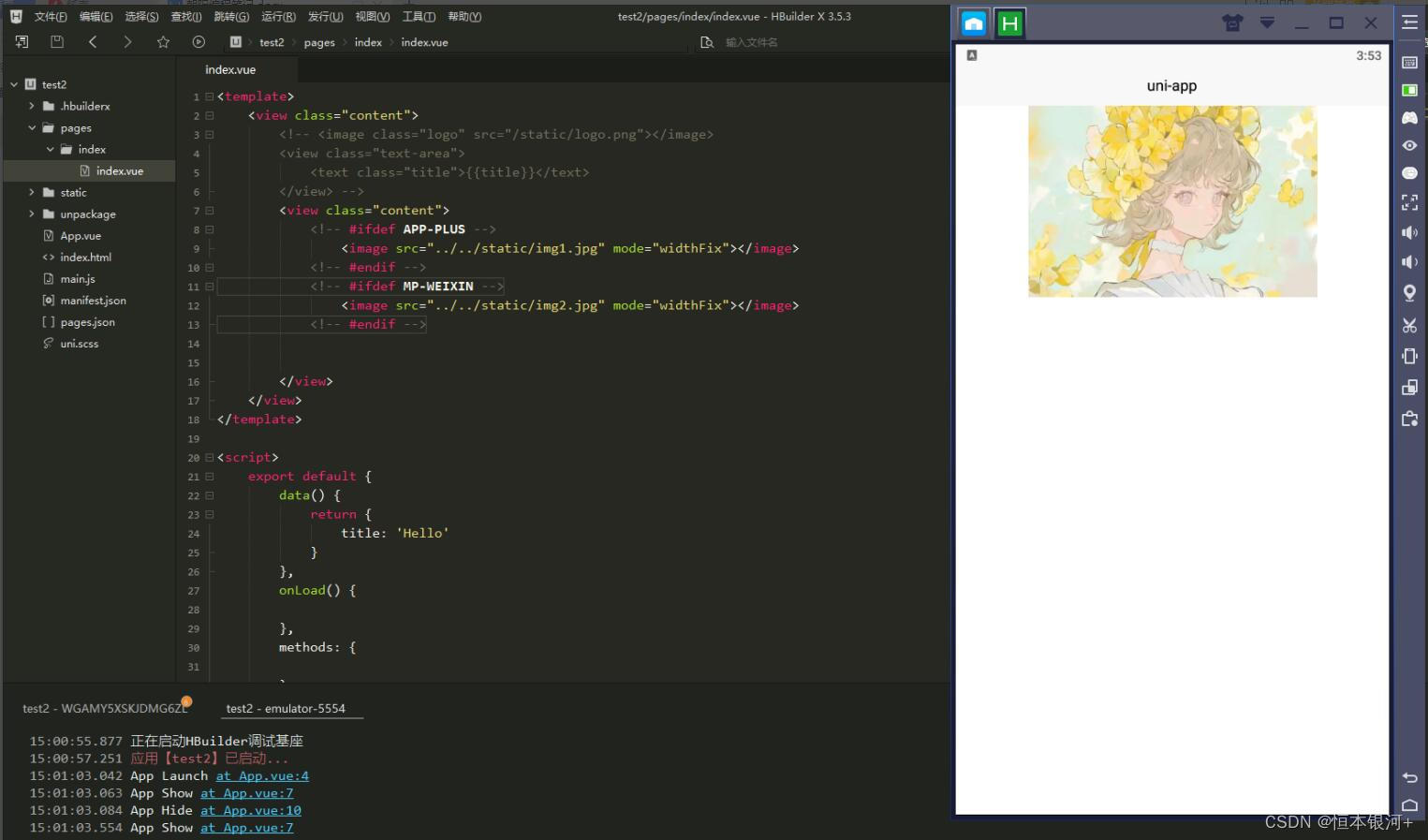Click the file search icon beside the input
The image size is (1428, 840).
(707, 42)
